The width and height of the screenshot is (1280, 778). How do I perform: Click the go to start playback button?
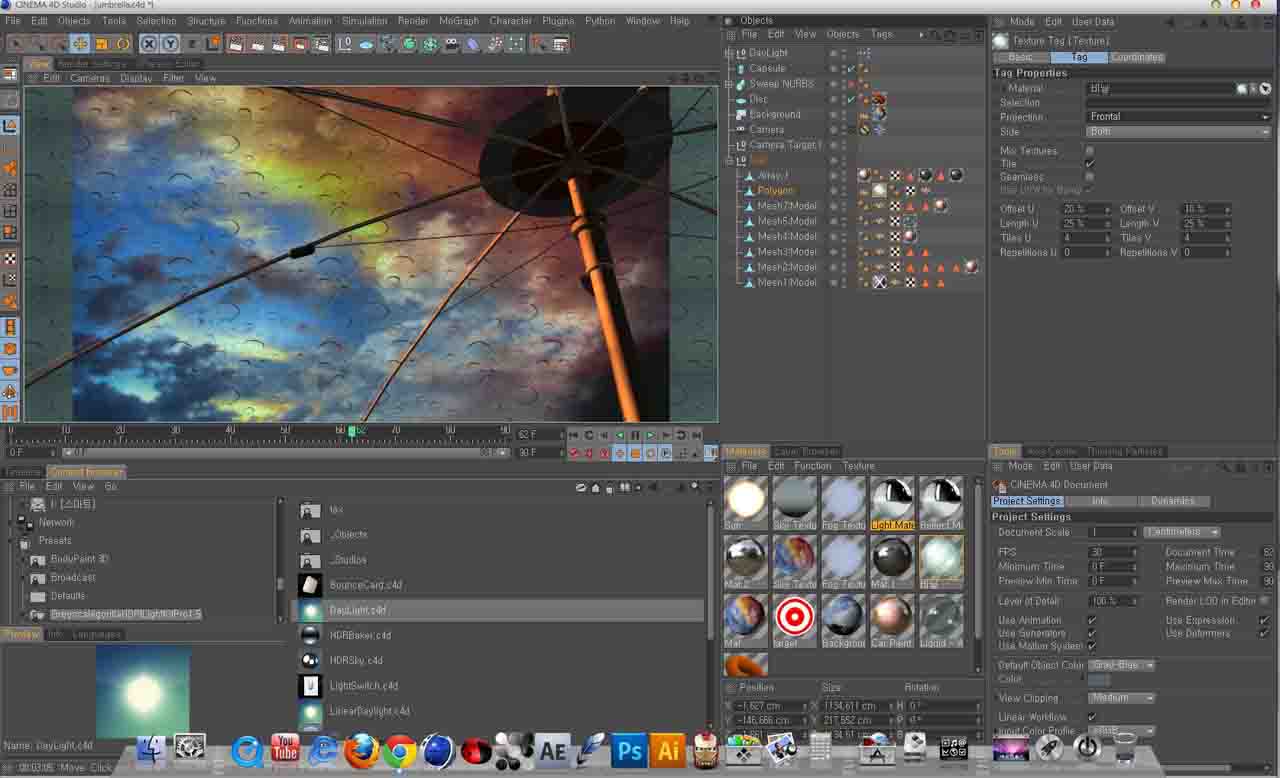point(573,435)
